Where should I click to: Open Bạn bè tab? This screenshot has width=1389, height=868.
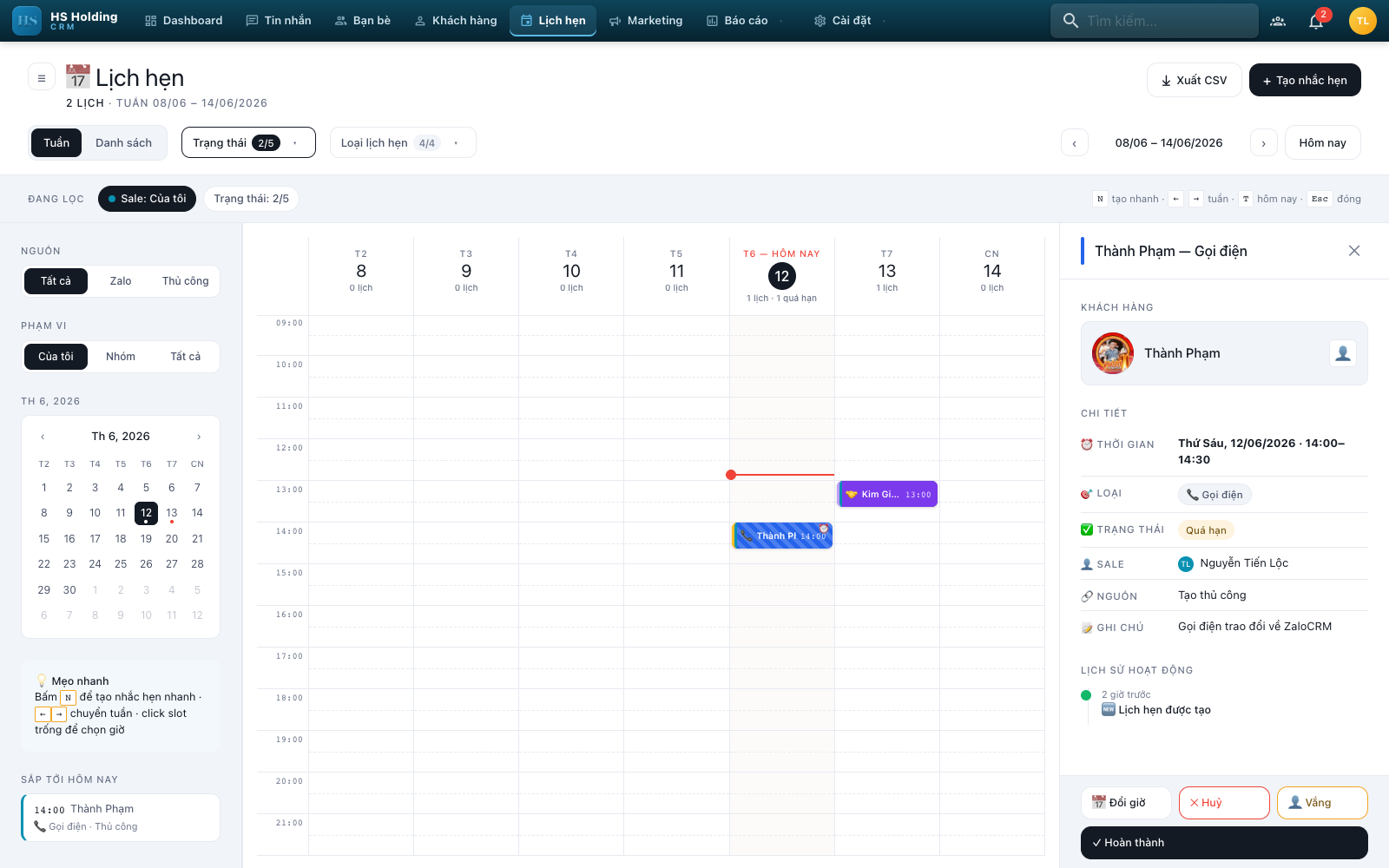click(x=363, y=21)
